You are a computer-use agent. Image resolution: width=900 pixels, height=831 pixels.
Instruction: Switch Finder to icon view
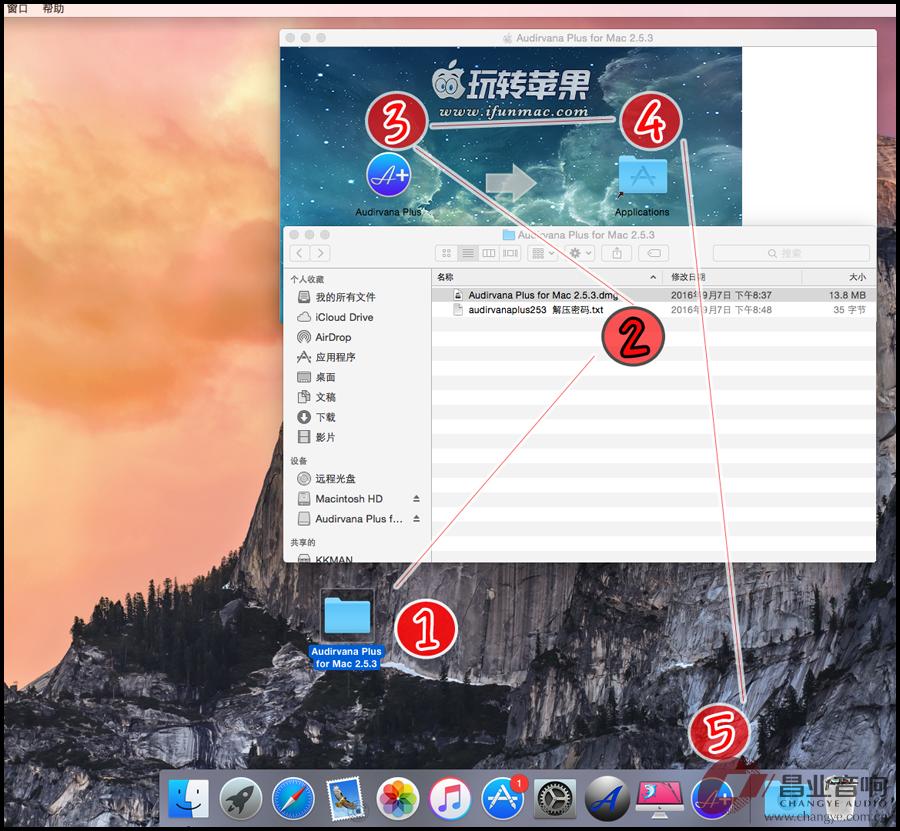(447, 253)
